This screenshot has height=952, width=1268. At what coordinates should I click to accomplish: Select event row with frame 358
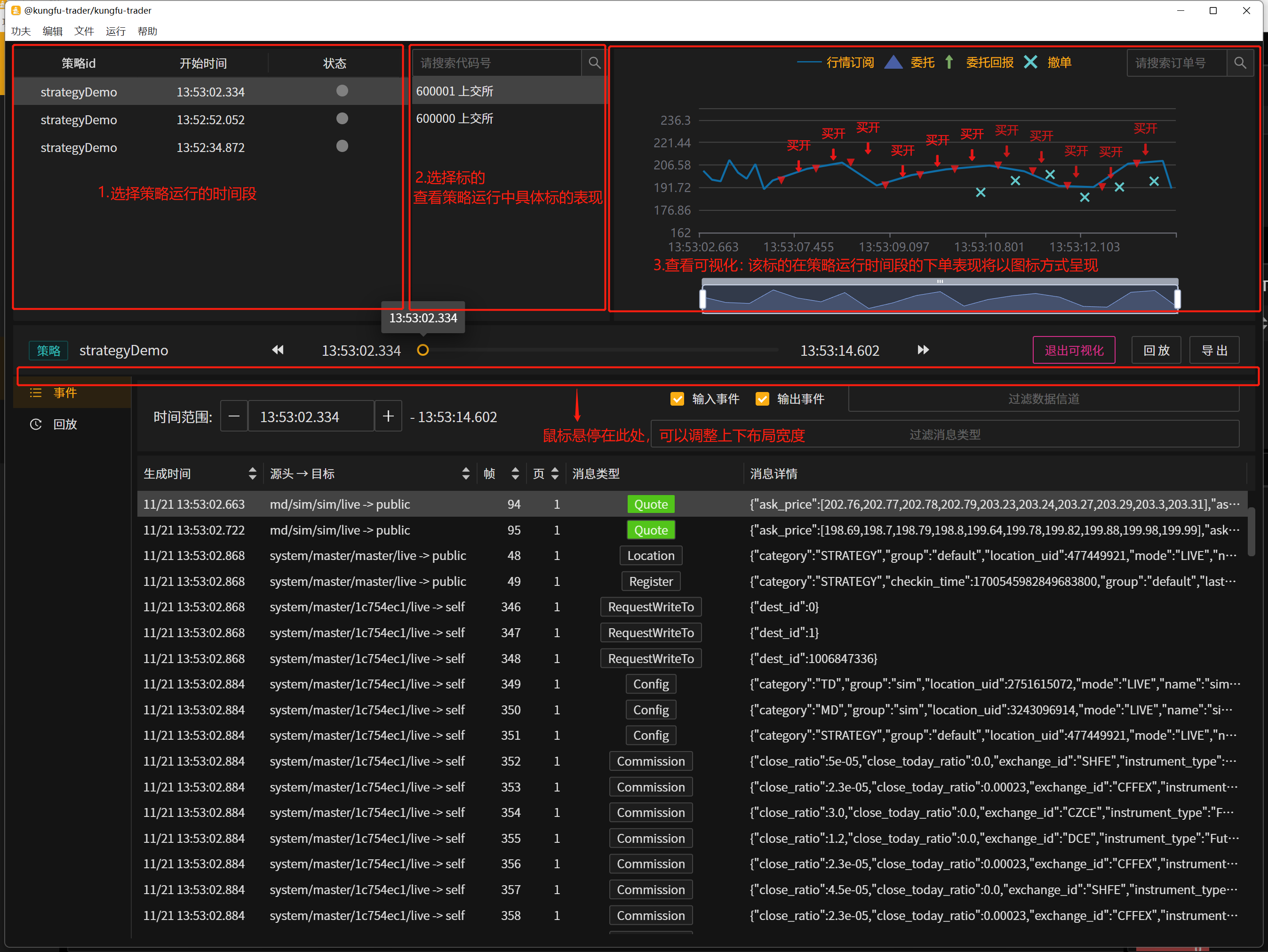click(692, 915)
